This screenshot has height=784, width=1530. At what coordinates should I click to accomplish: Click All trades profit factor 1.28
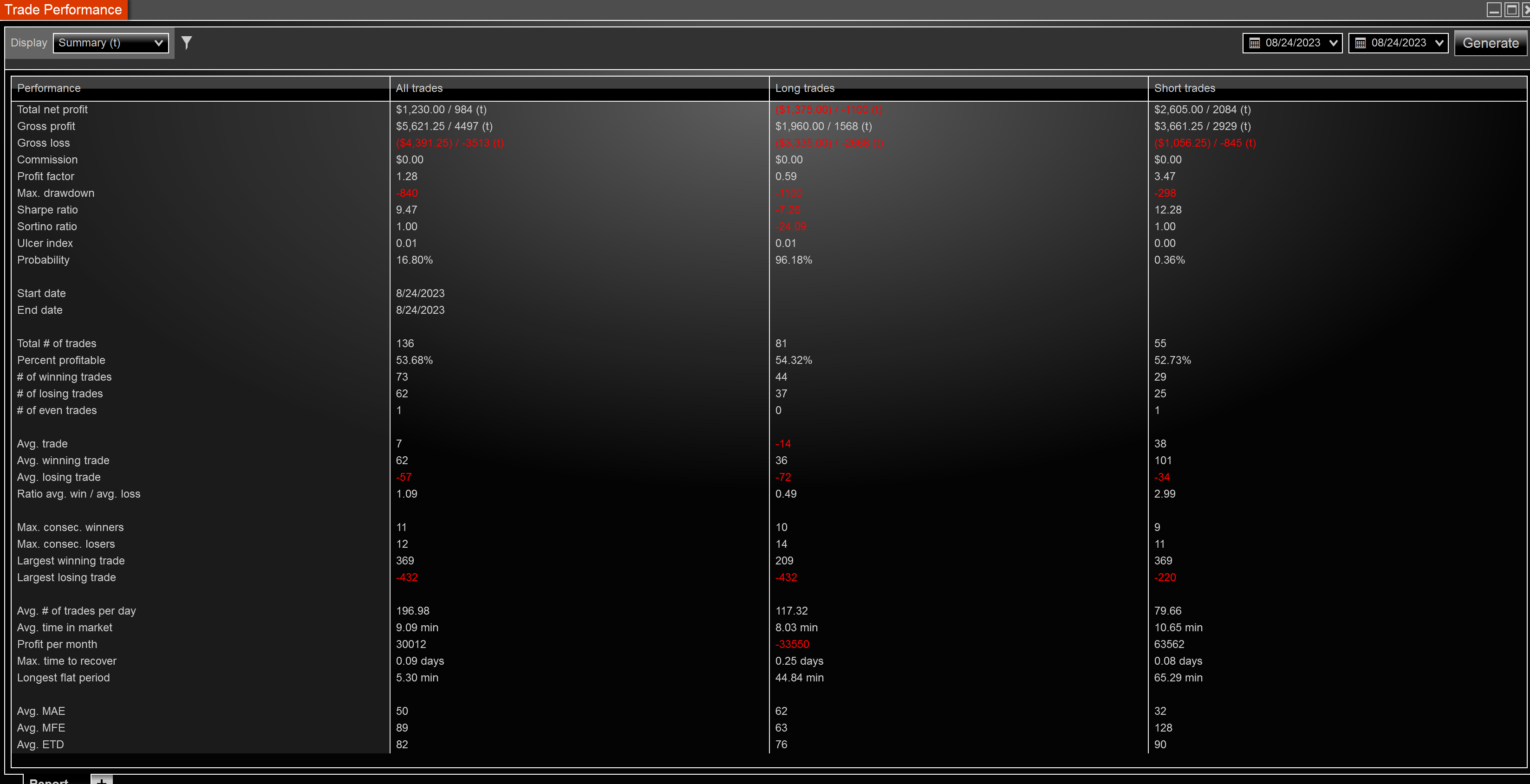pos(407,176)
